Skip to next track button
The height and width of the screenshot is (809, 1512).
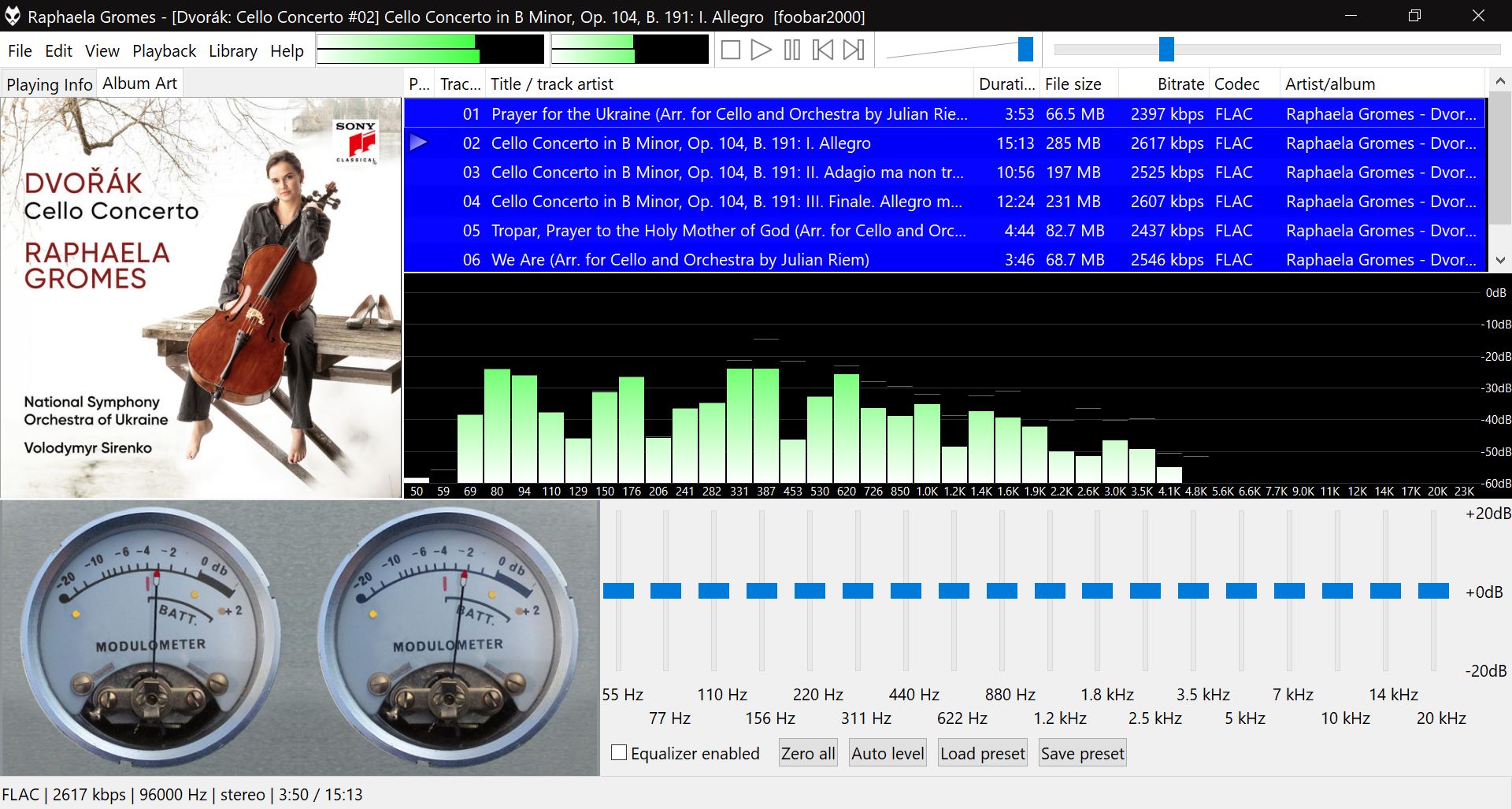[x=854, y=50]
